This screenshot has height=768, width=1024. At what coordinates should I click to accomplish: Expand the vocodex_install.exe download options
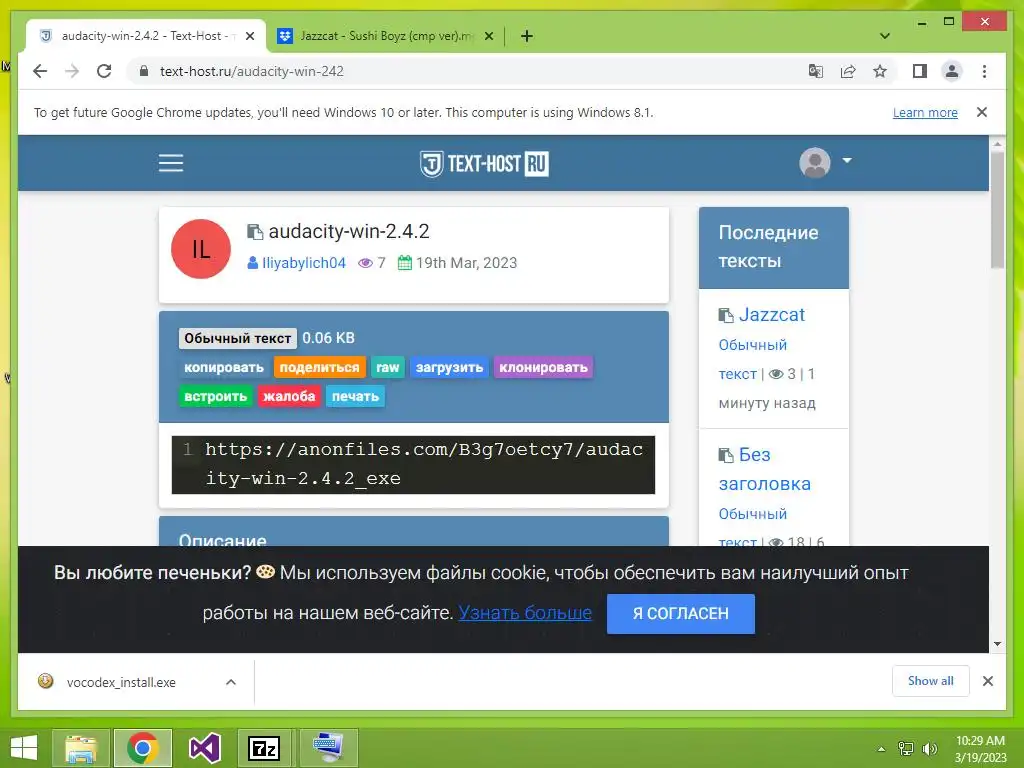click(x=231, y=682)
